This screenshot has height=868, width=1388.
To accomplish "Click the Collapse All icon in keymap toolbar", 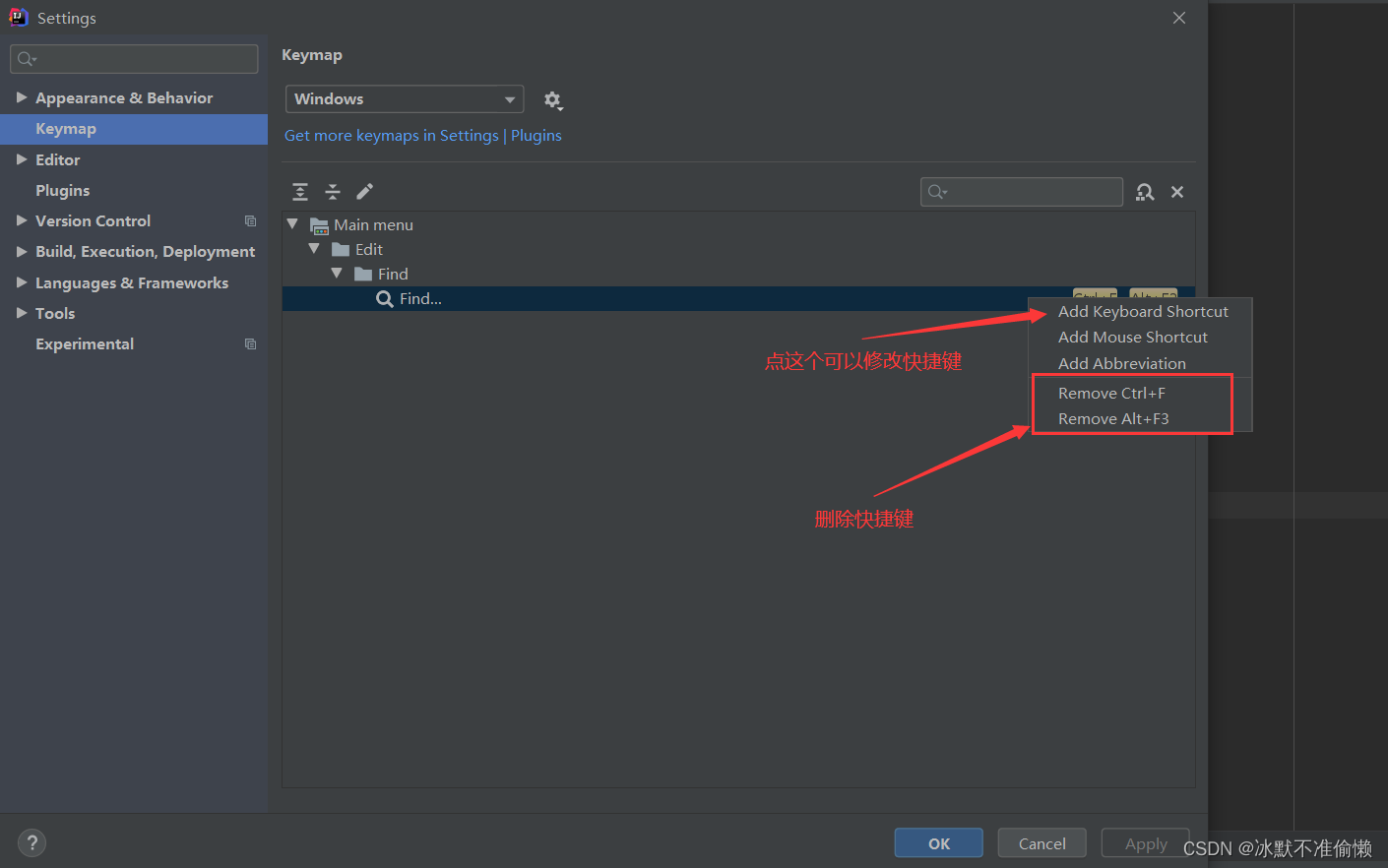I will 333,192.
